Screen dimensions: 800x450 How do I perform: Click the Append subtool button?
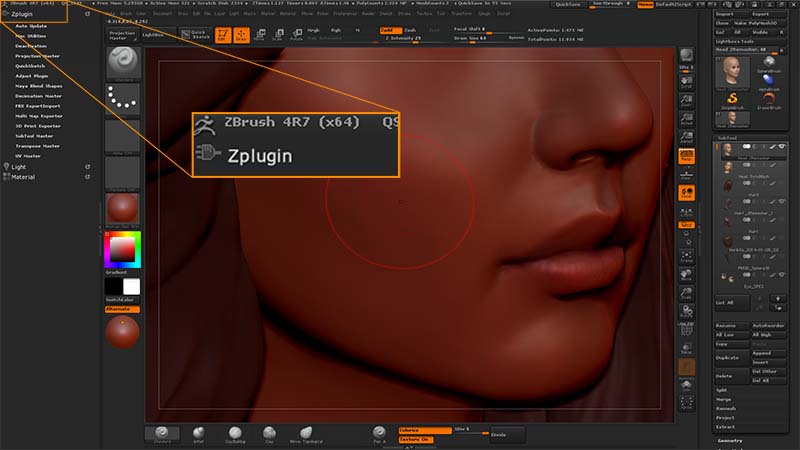click(768, 353)
